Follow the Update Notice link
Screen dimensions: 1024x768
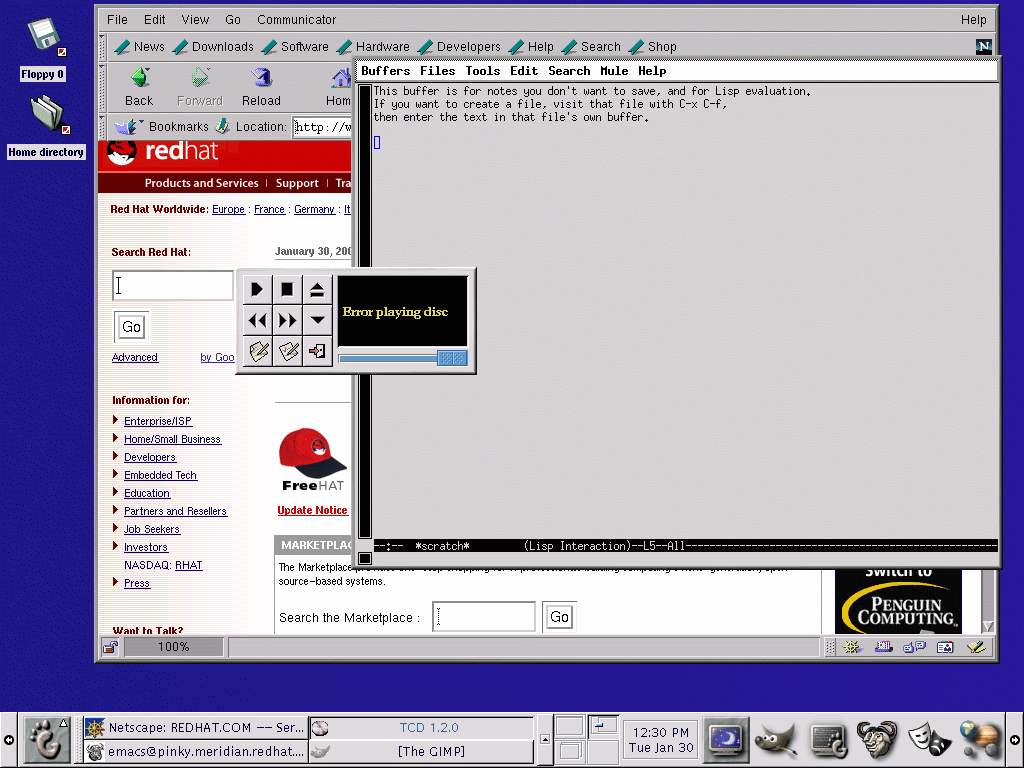pyautogui.click(x=312, y=510)
